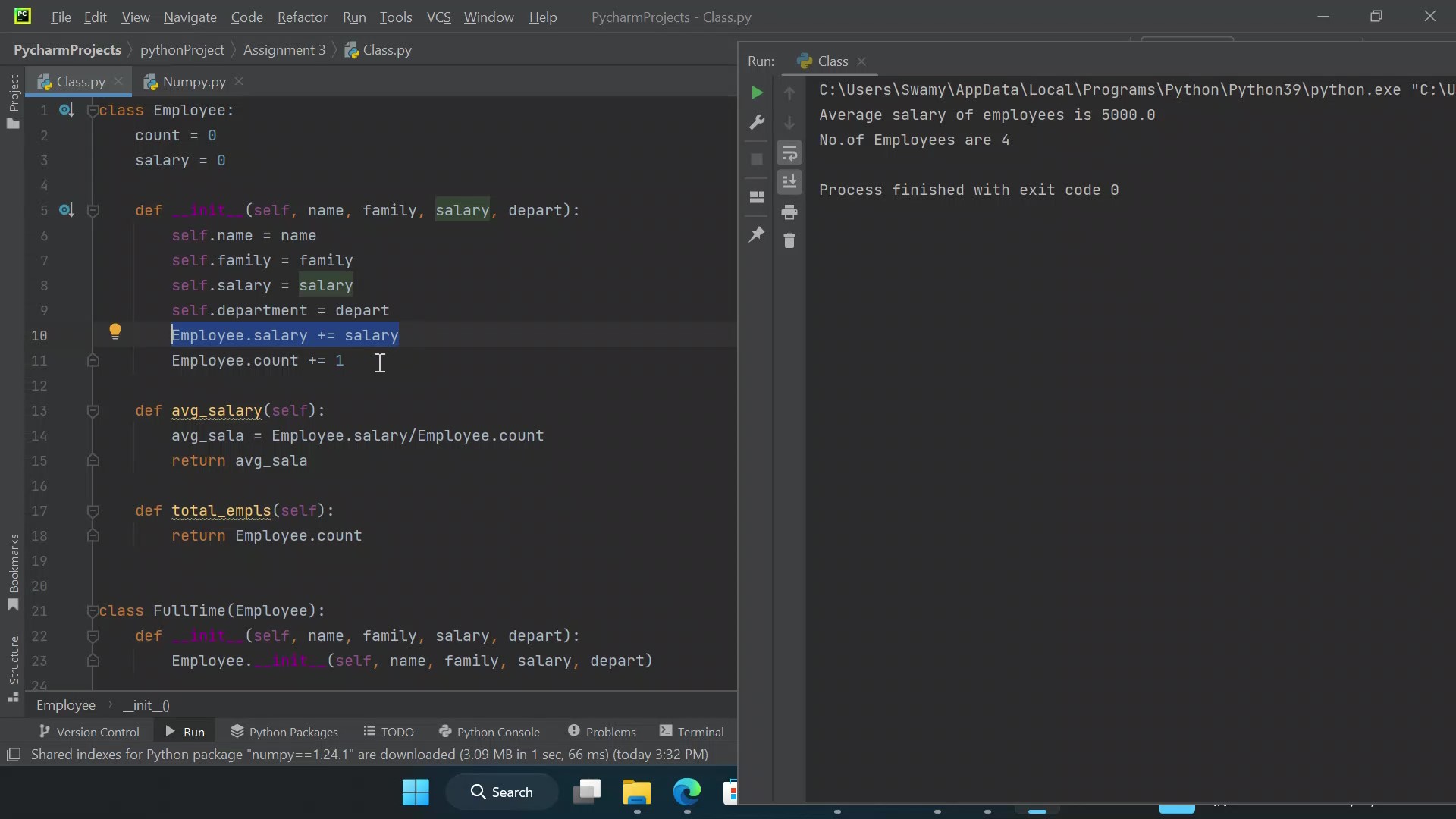The image size is (1456, 819).
Task: Clear all console output with trash icon
Action: click(789, 241)
